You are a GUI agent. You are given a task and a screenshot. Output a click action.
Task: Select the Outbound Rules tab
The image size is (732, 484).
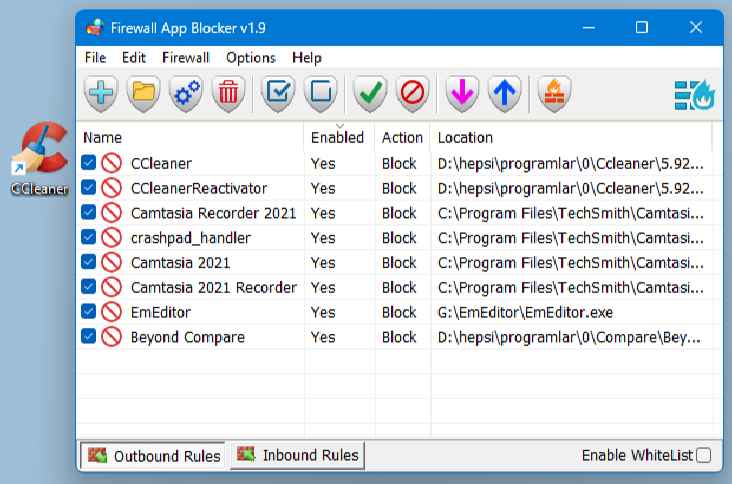(x=154, y=456)
